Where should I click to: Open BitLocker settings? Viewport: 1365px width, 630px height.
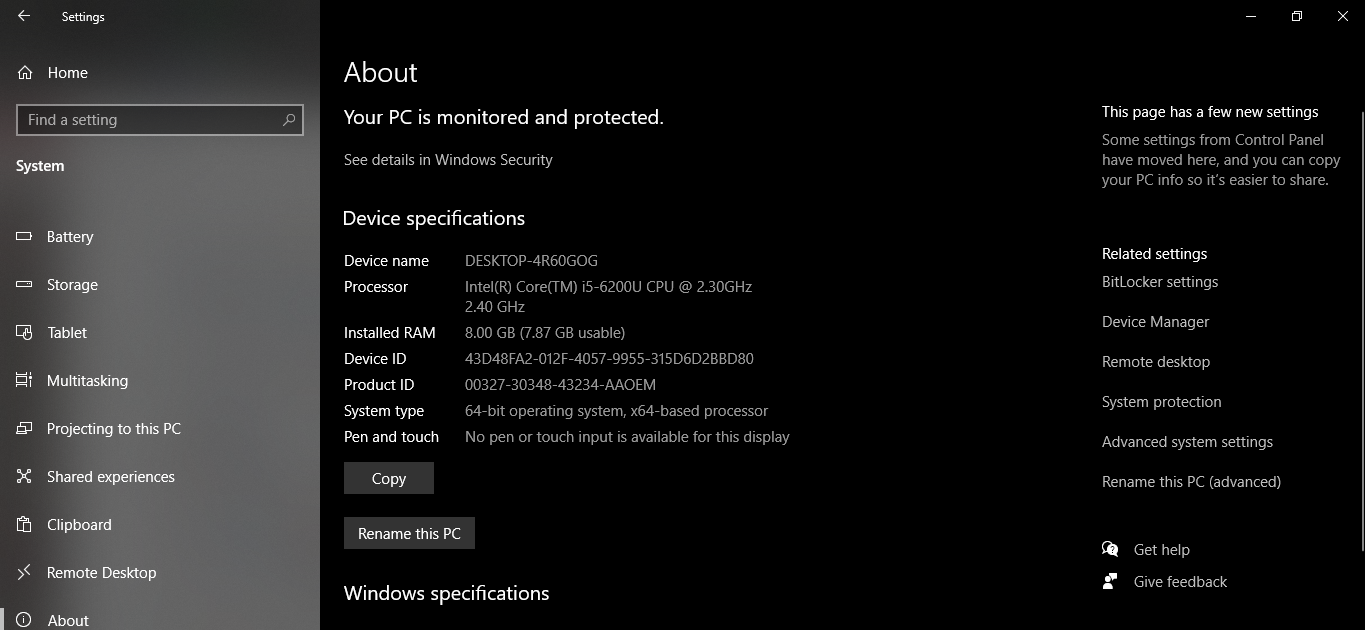click(1160, 281)
